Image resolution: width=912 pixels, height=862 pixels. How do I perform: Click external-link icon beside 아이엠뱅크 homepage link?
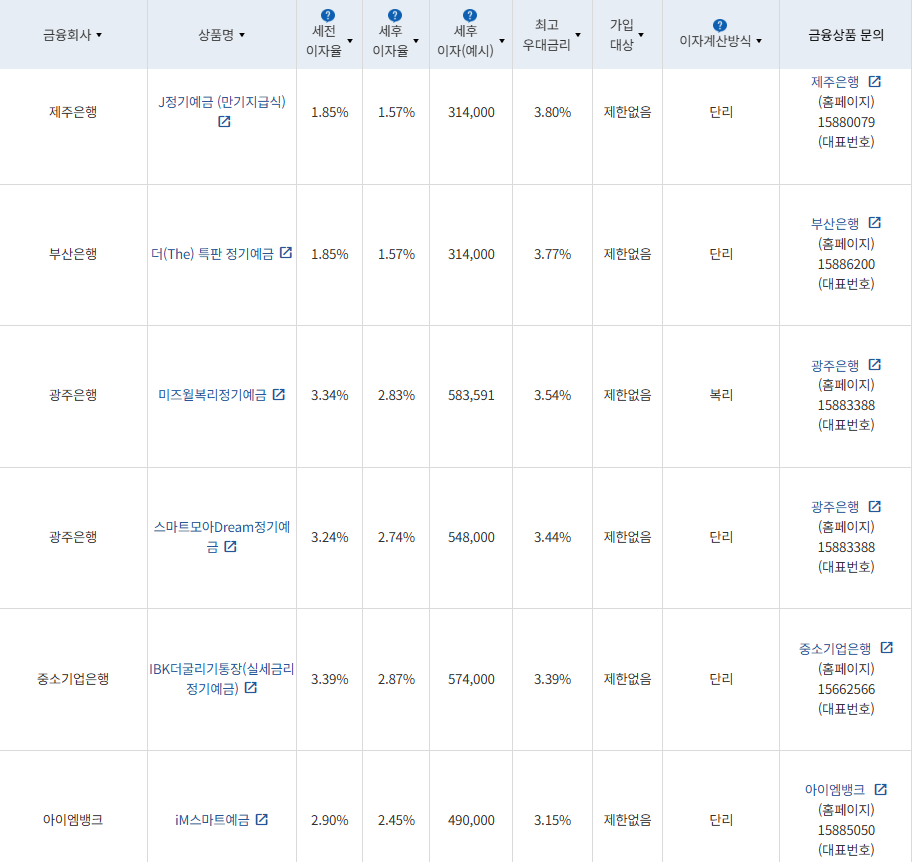(881, 789)
